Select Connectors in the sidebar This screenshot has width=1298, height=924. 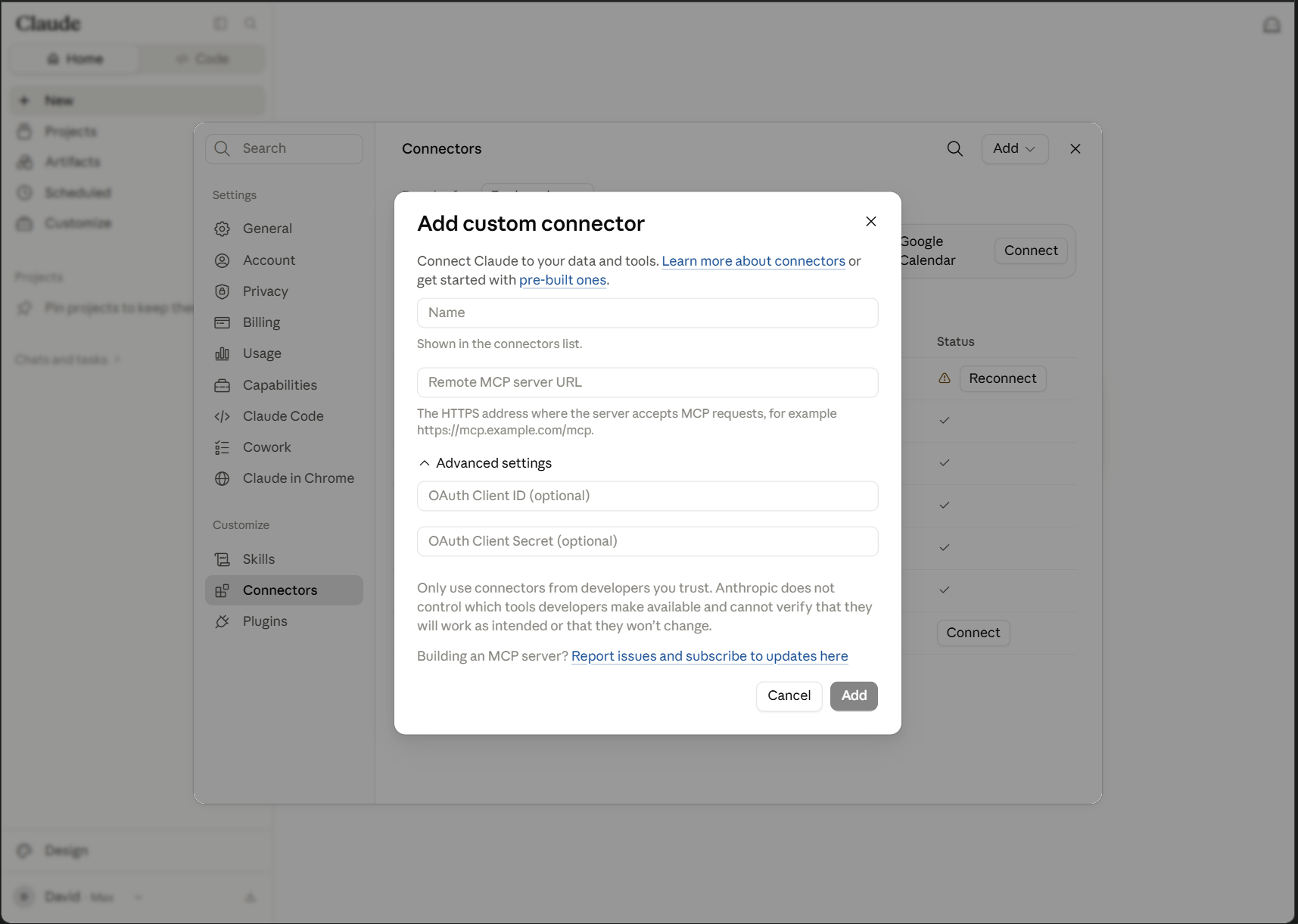[x=284, y=590]
